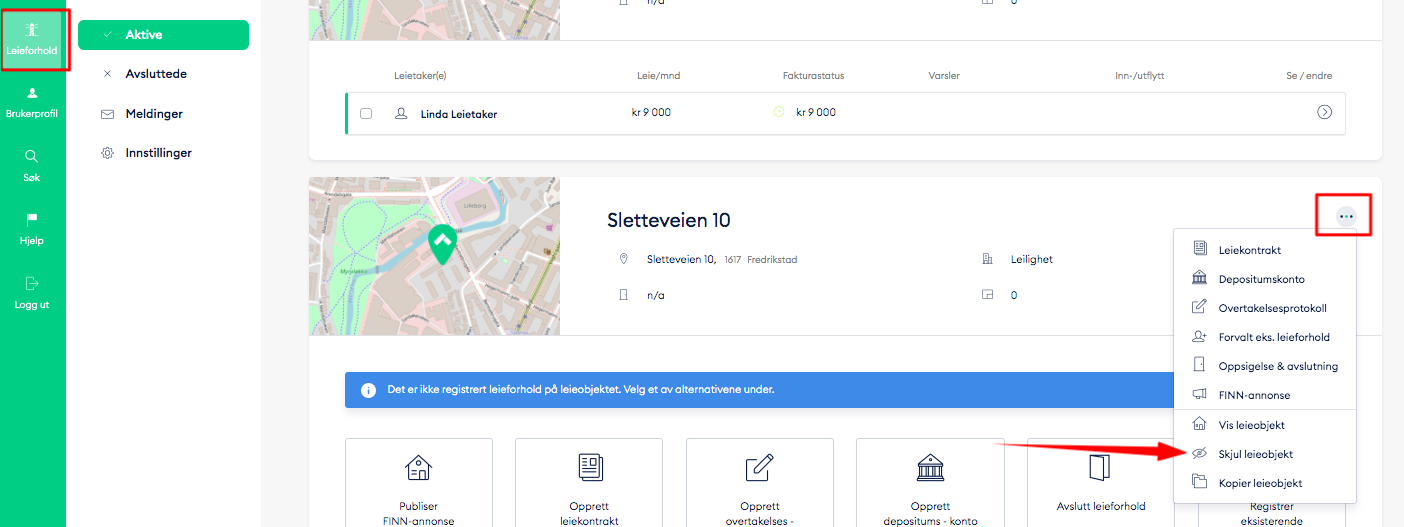Choose Depositumskonto from the context menu
Image resolution: width=1404 pixels, height=527 pixels.
tap(1261, 279)
